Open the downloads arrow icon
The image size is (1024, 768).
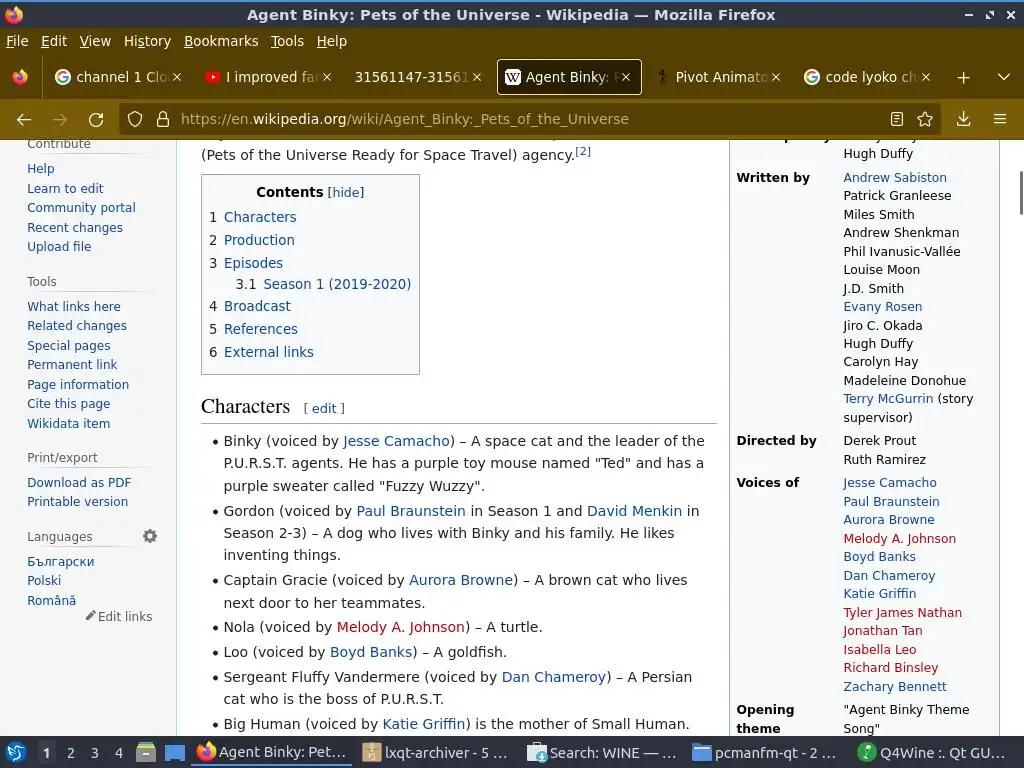963,119
